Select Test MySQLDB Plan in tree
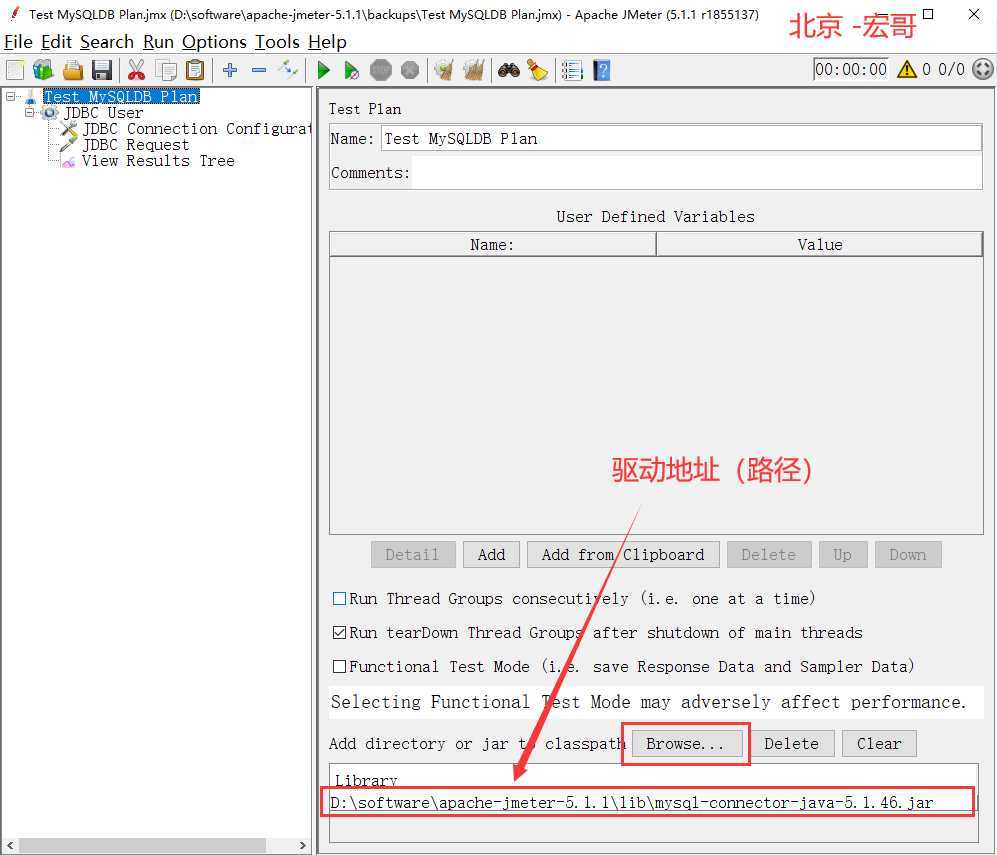Viewport: 997px width, 855px height. pos(121,97)
